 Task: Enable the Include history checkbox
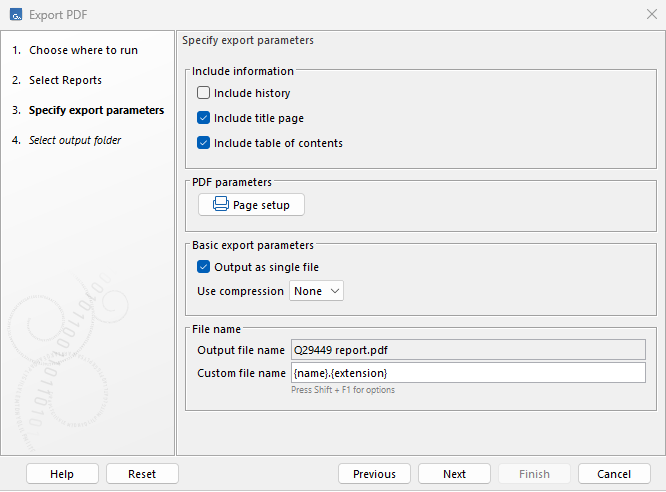point(204,93)
